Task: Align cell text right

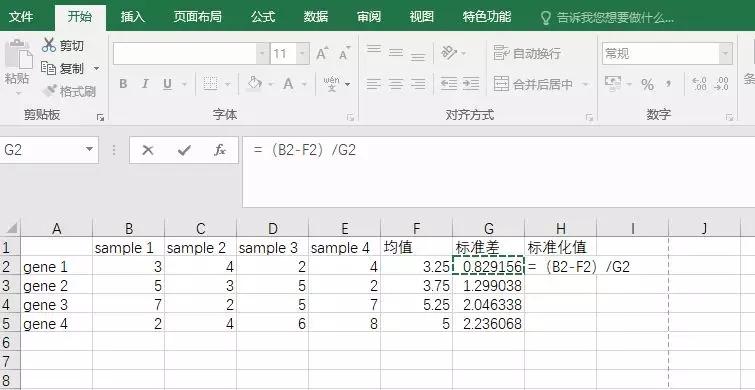Action: [x=418, y=84]
